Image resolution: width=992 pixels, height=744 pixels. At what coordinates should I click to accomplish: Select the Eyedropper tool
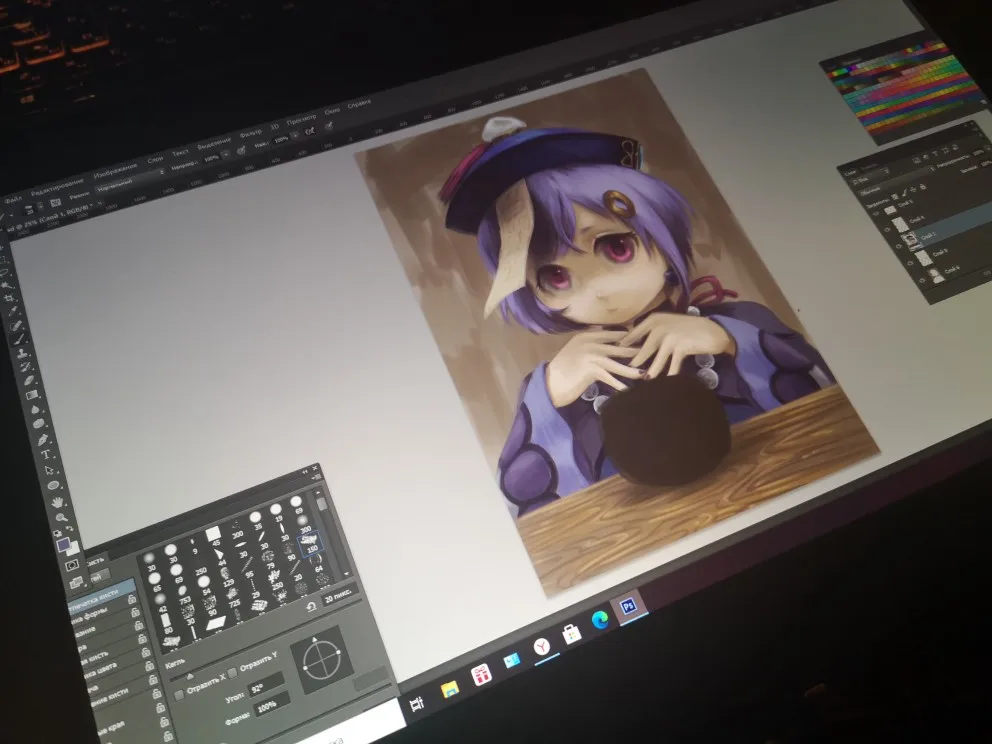(13, 310)
